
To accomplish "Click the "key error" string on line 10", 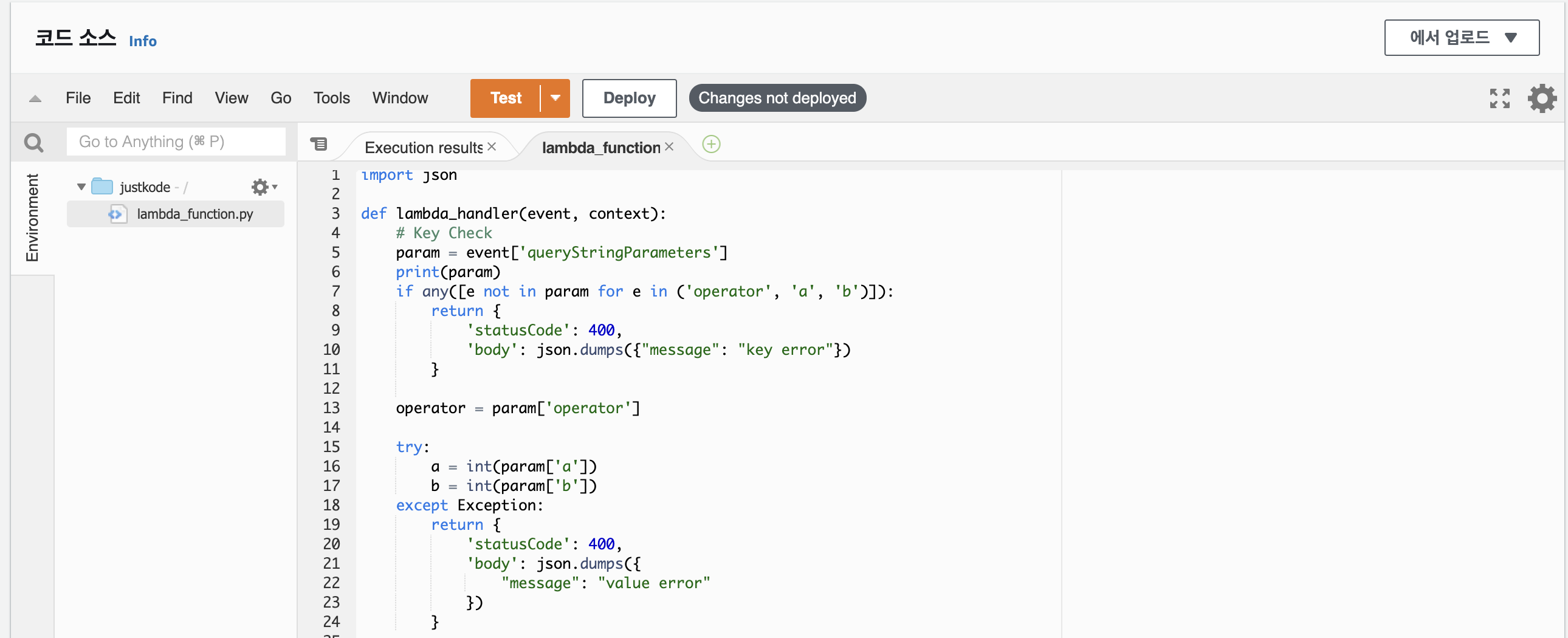I will (785, 349).
